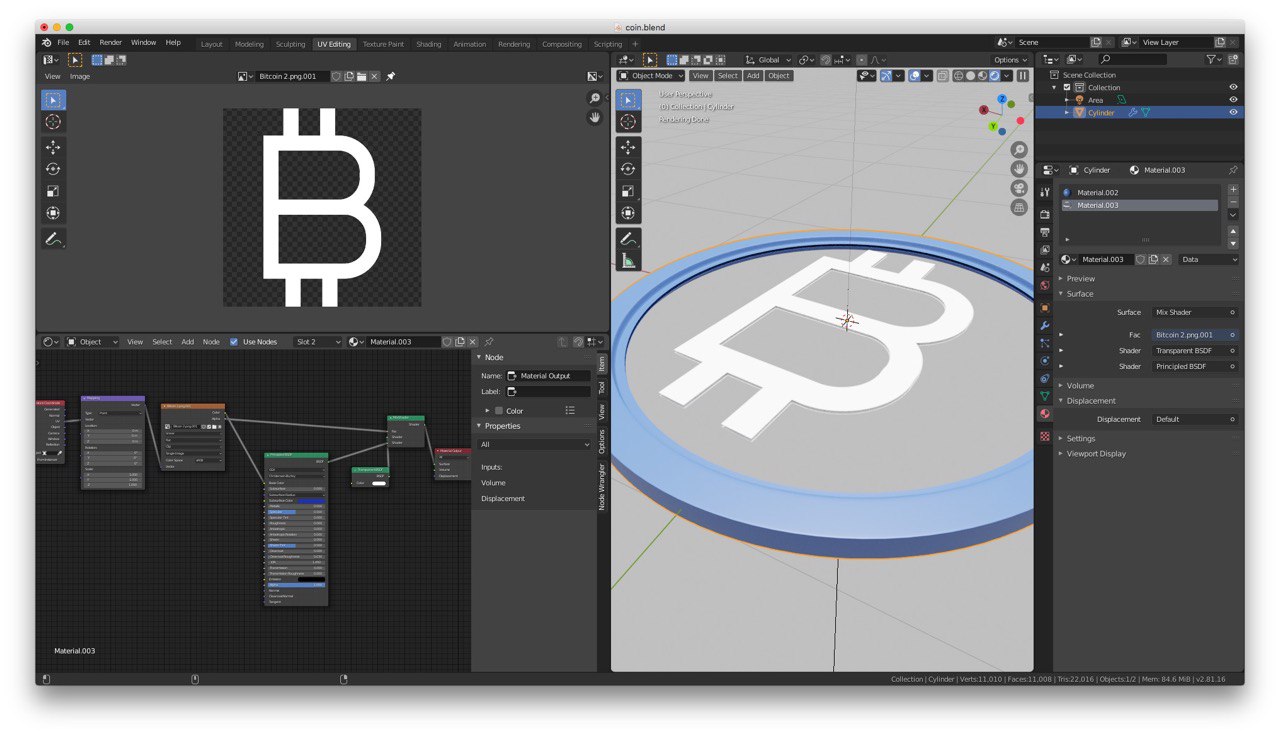
Task: Toggle visibility of Area light in the outliner
Action: coord(1233,100)
